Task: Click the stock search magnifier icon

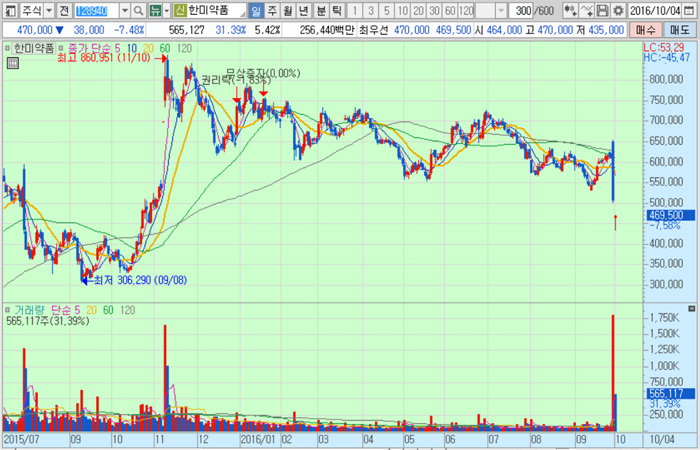Action: 140,10
